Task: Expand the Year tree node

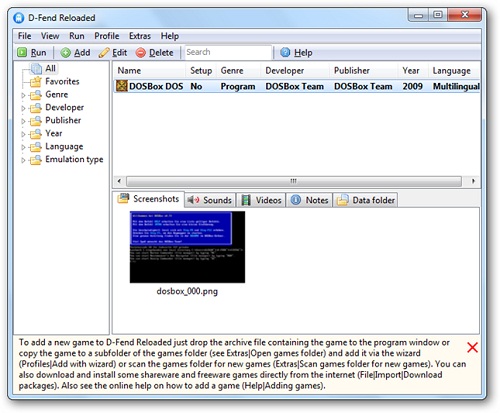Action: 23,134
